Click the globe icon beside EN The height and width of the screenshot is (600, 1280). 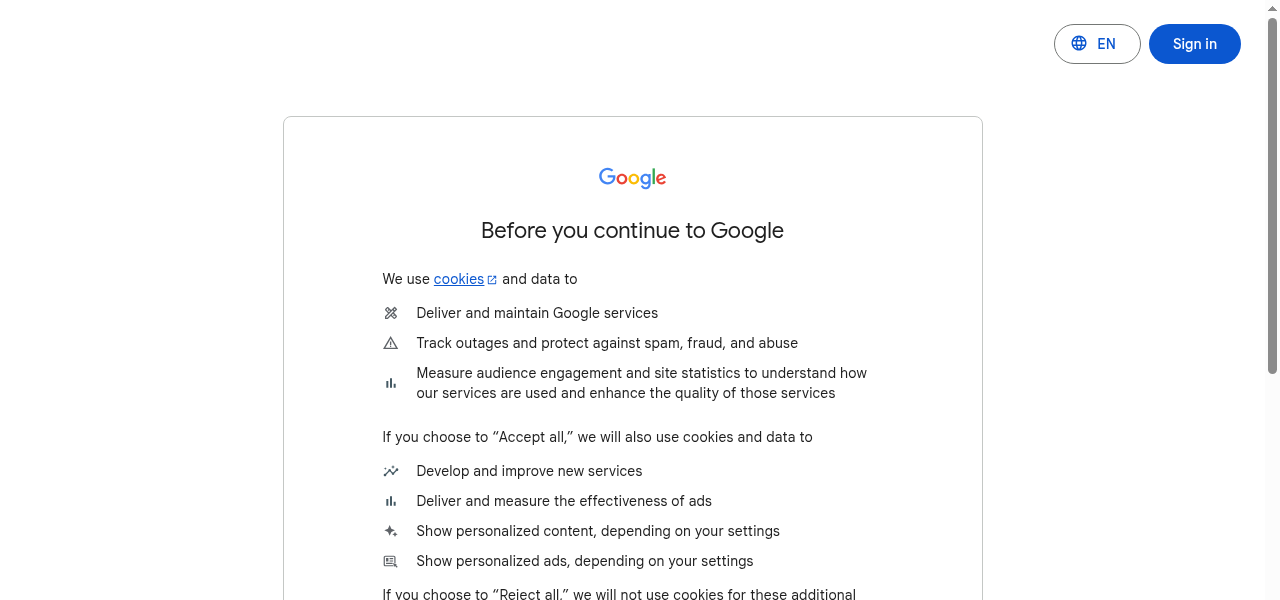1078,43
